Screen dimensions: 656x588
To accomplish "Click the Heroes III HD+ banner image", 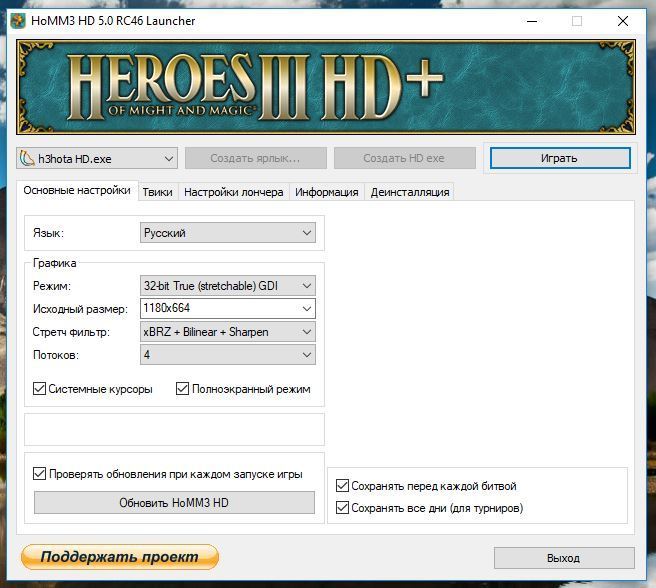I will click(x=326, y=87).
